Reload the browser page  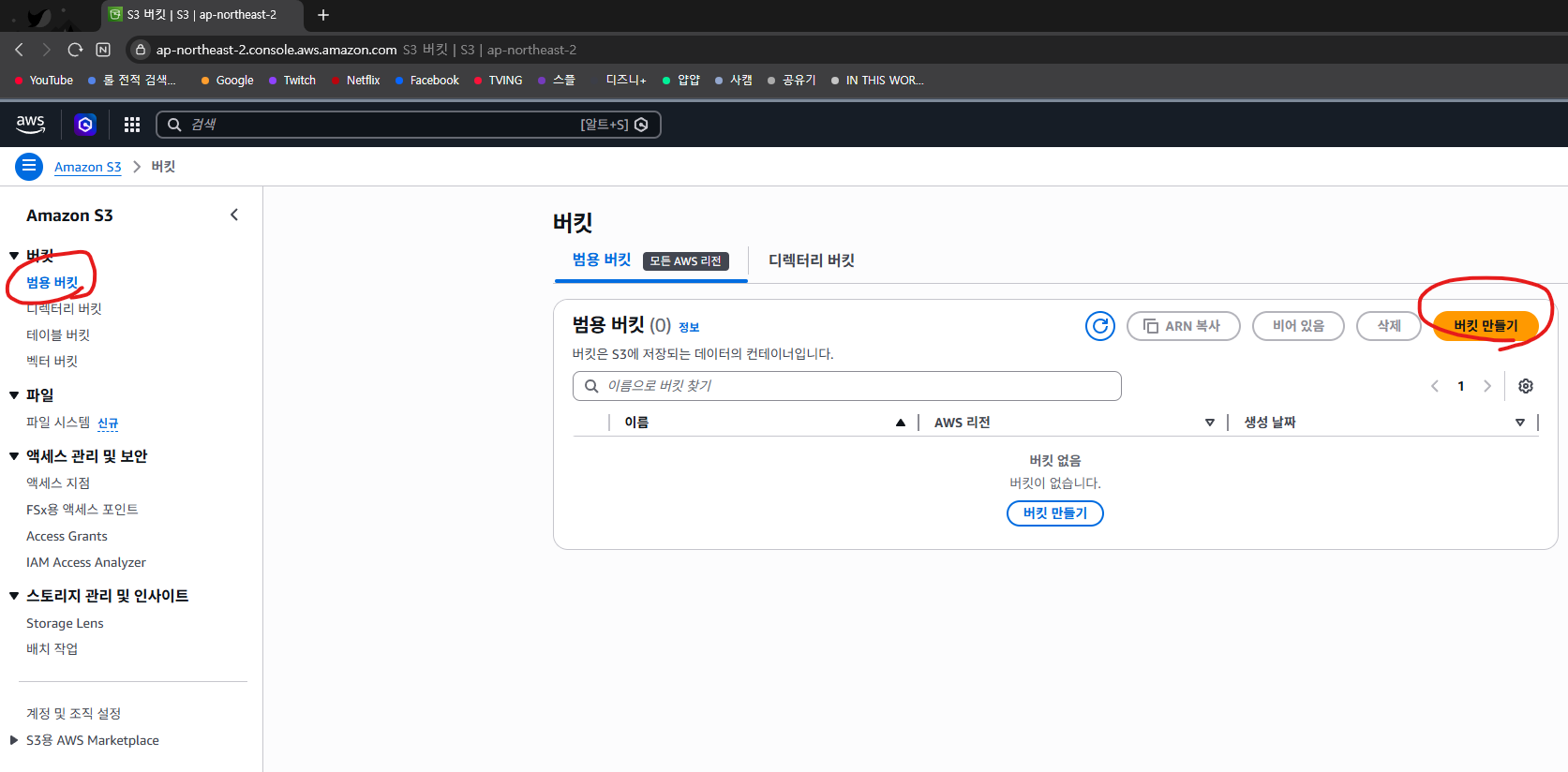pyautogui.click(x=75, y=50)
